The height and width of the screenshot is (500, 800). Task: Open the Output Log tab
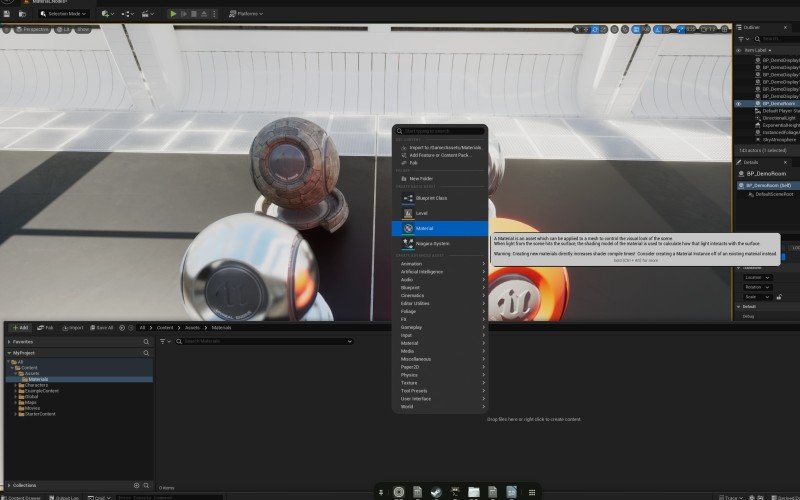[x=64, y=497]
